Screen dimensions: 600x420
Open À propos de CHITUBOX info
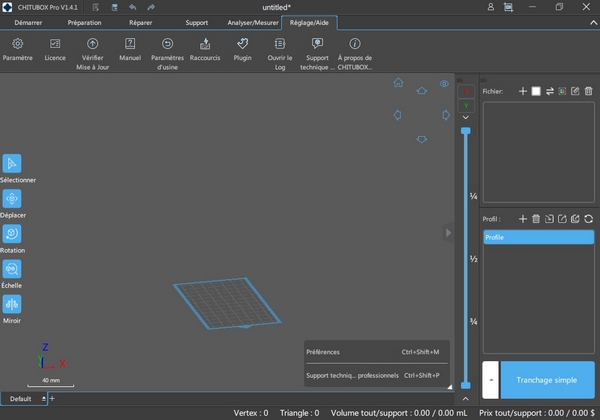(355, 44)
